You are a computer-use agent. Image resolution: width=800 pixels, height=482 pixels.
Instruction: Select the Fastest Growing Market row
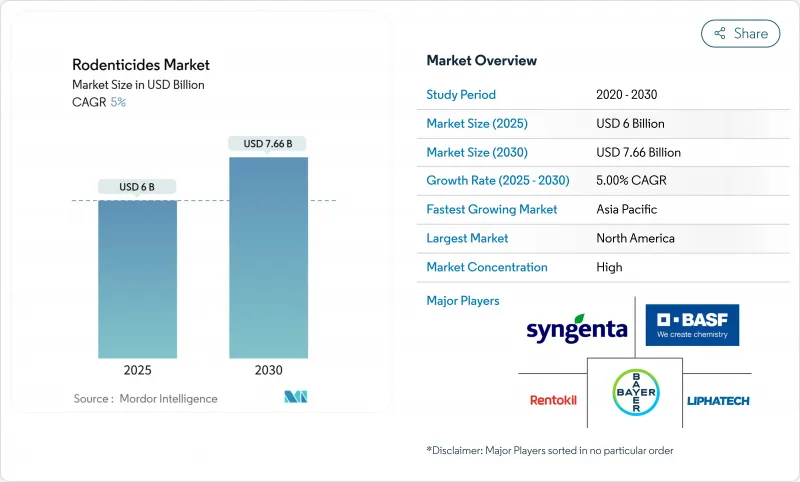coord(588,210)
